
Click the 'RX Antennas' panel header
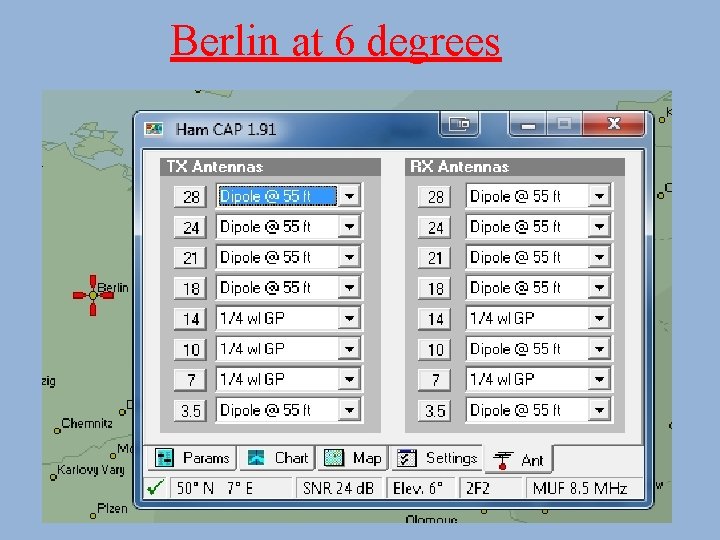[x=515, y=167]
